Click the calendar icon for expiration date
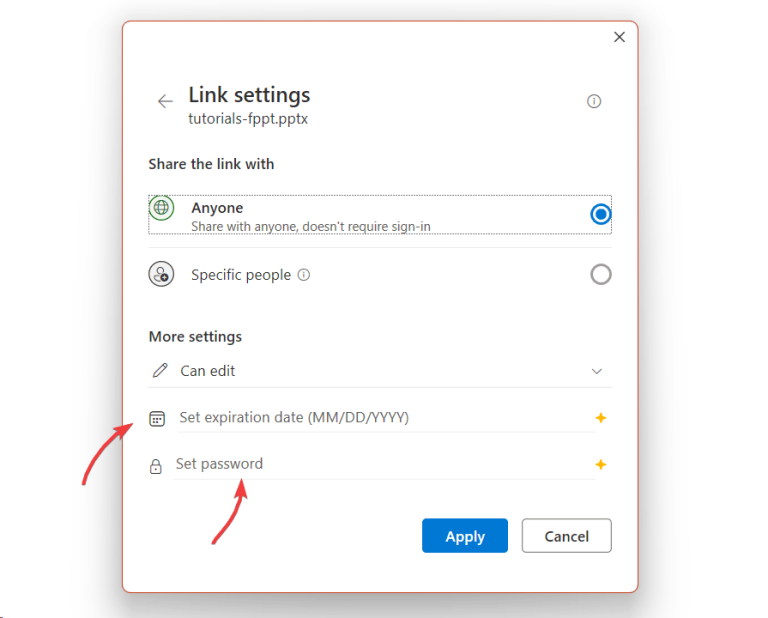This screenshot has width=768, height=618. click(x=157, y=418)
